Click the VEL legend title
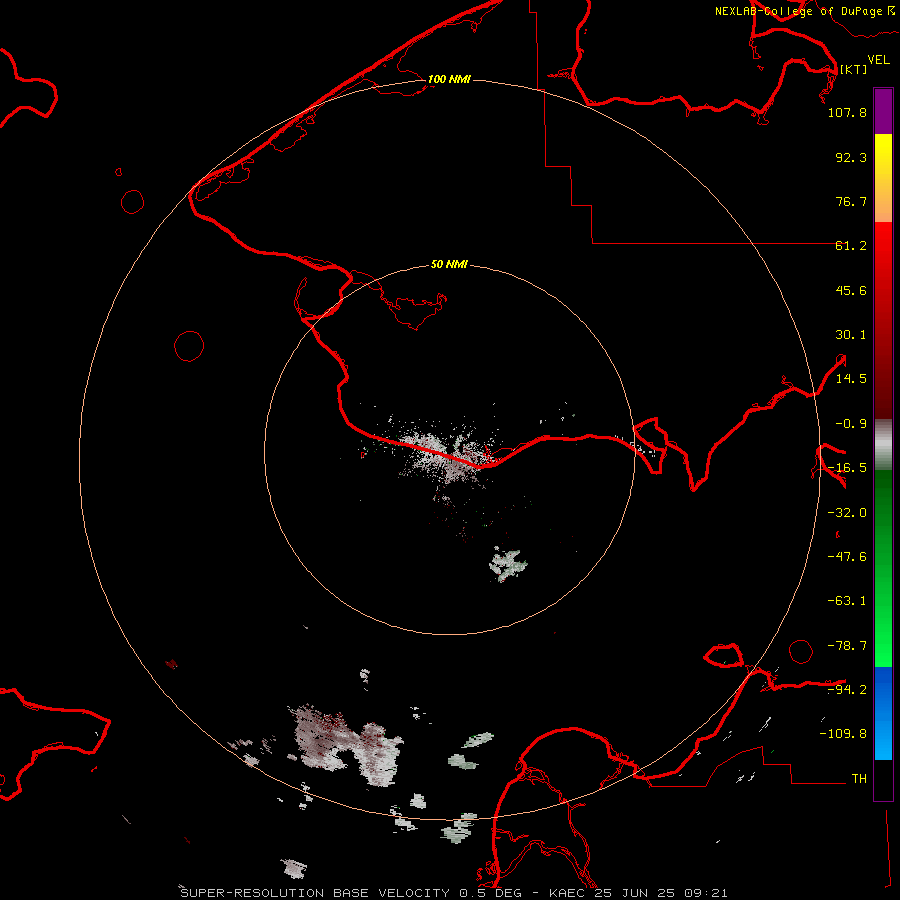The image size is (900, 900). tap(878, 60)
